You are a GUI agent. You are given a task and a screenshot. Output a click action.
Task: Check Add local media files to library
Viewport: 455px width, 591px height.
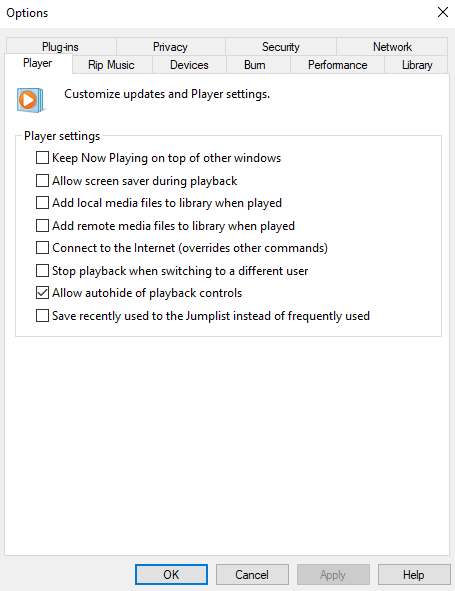click(42, 203)
